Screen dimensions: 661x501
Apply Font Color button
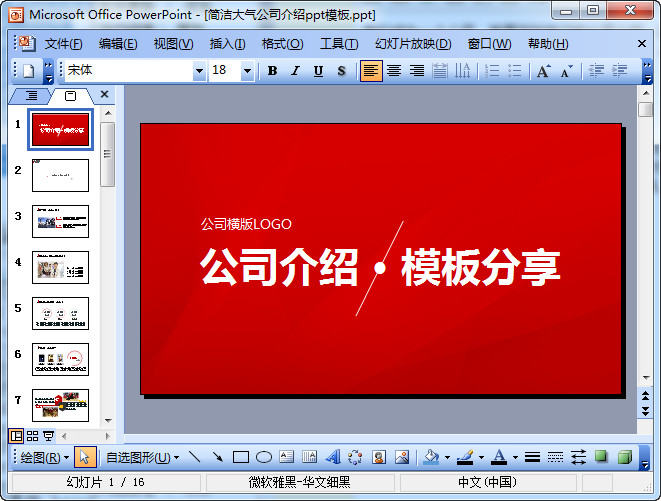500,457
